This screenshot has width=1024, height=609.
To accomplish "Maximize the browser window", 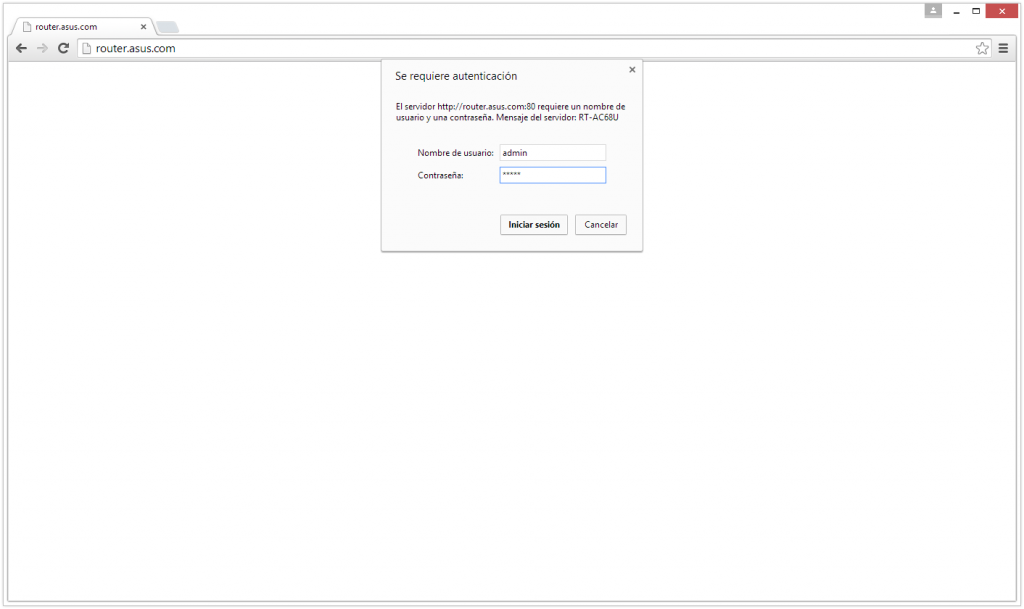I will (976, 11).
